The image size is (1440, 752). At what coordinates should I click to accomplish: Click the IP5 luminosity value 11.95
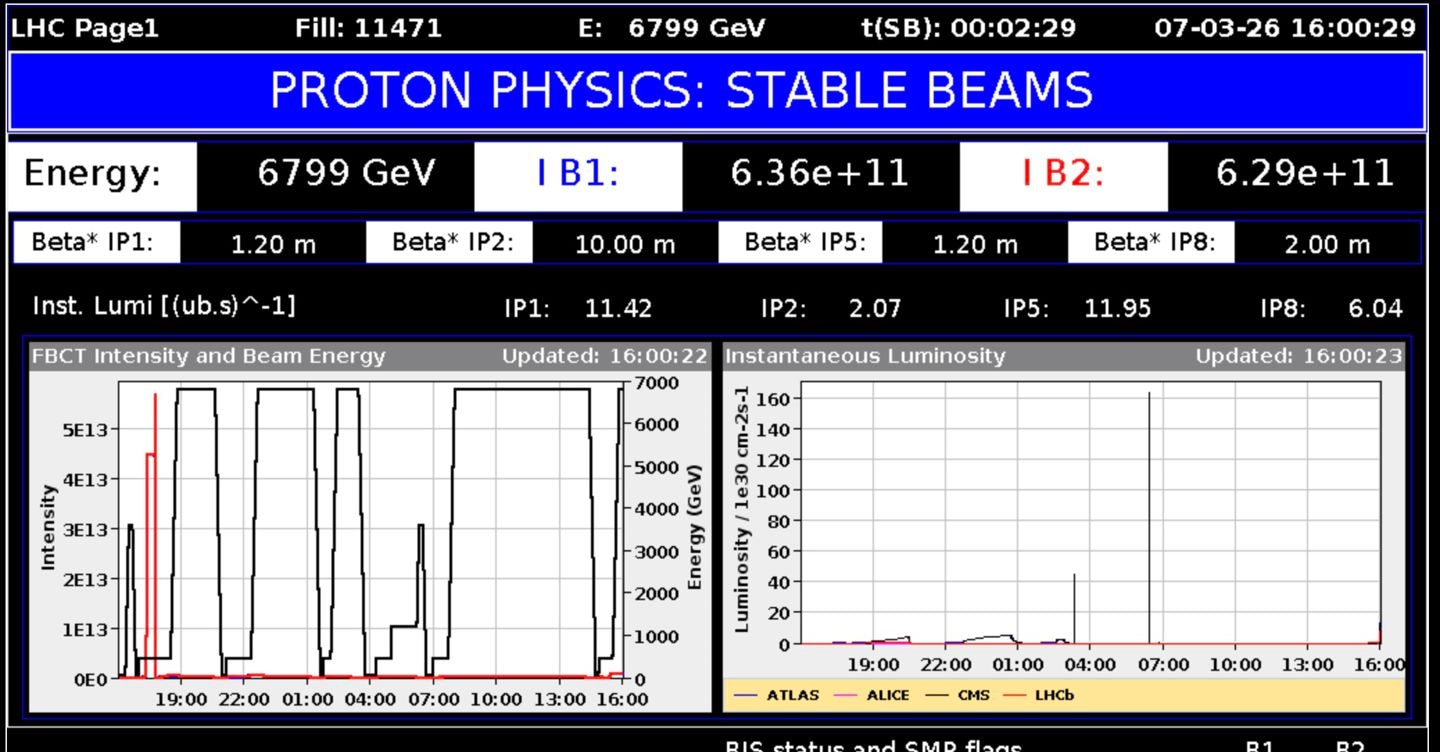point(1117,309)
